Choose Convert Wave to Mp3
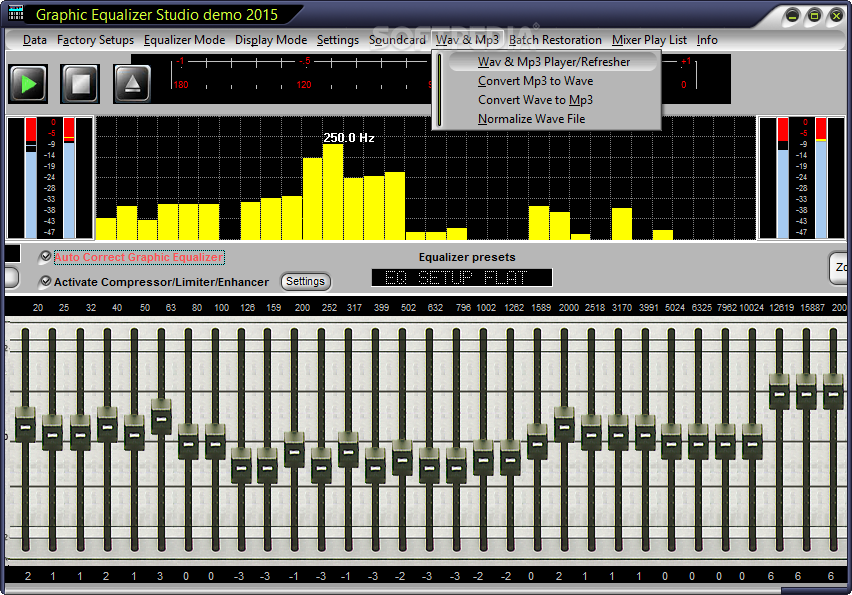 (x=535, y=100)
